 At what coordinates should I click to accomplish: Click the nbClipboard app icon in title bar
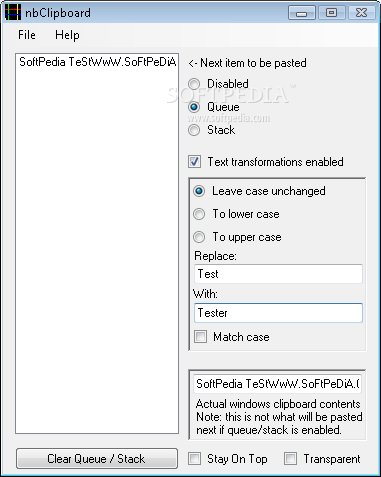click(x=13, y=12)
